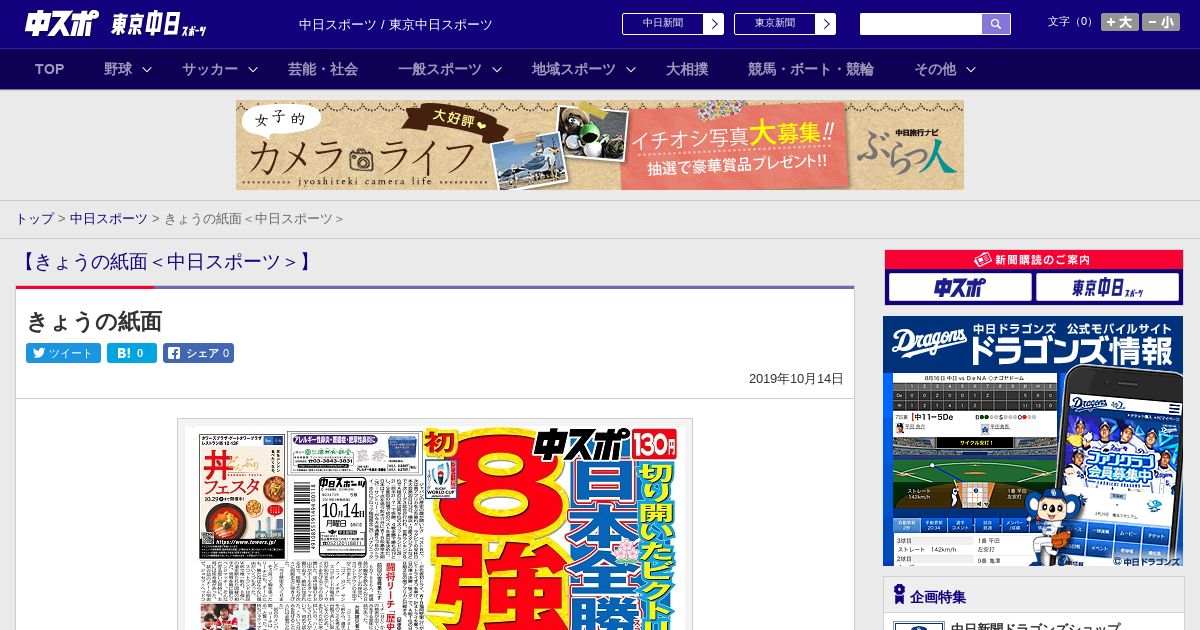Click the 新聞購読のご案内 heading

point(1033,259)
